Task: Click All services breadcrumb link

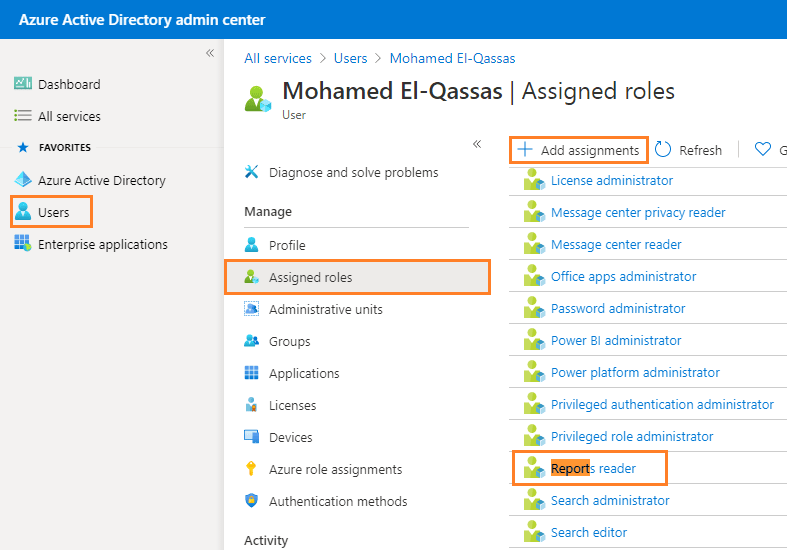Action: point(278,58)
